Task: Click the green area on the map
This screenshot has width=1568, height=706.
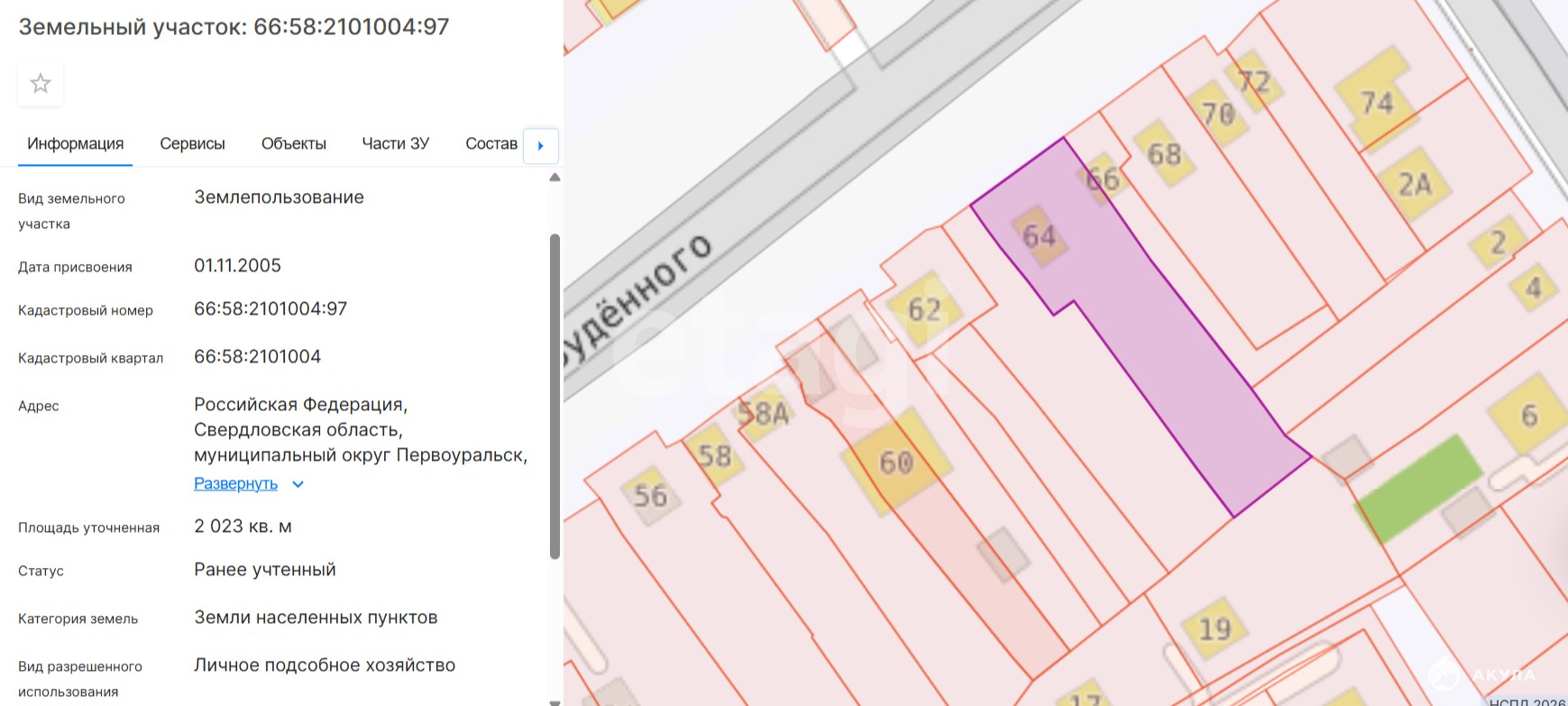Action: 1418,487
